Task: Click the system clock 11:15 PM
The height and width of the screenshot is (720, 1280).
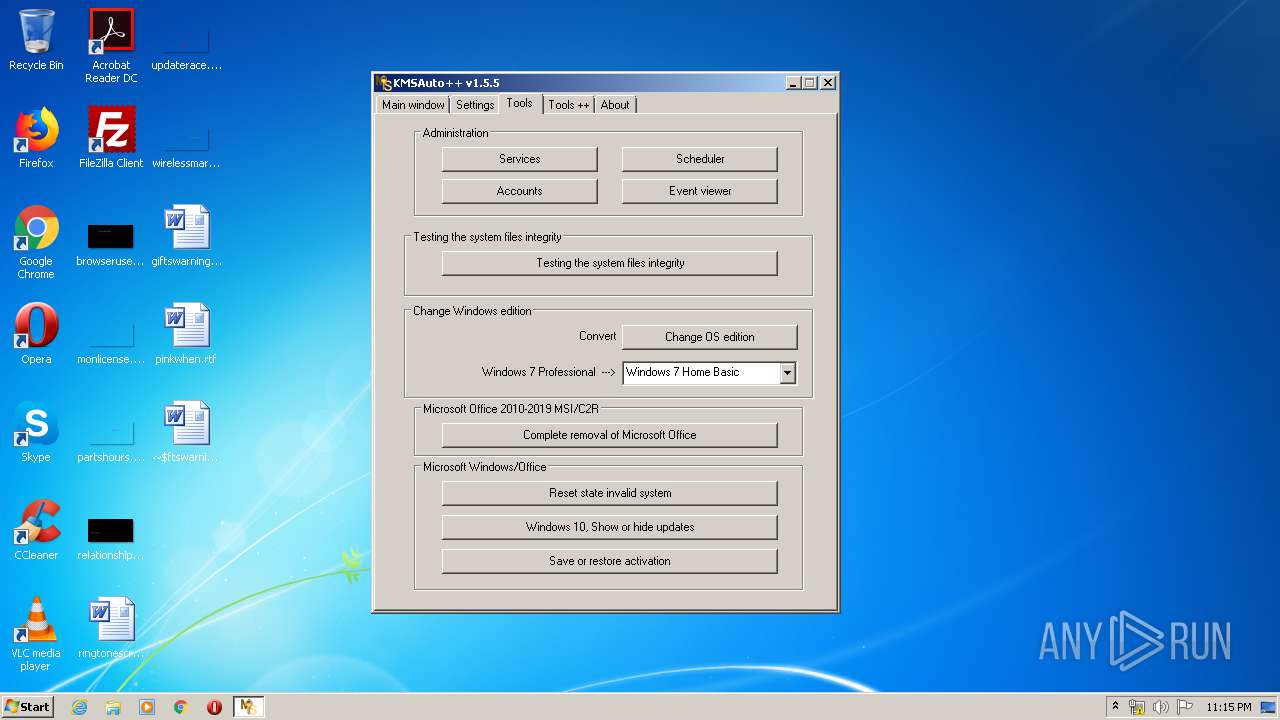Action: [x=1229, y=707]
